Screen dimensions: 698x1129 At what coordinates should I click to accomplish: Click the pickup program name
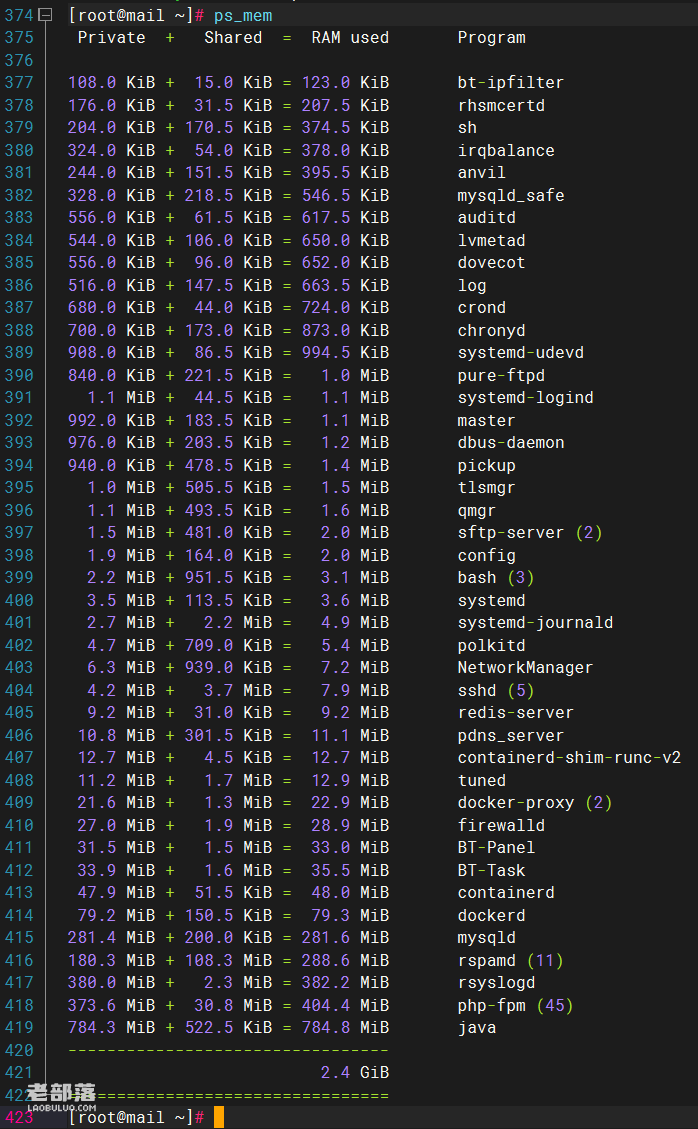(x=486, y=465)
